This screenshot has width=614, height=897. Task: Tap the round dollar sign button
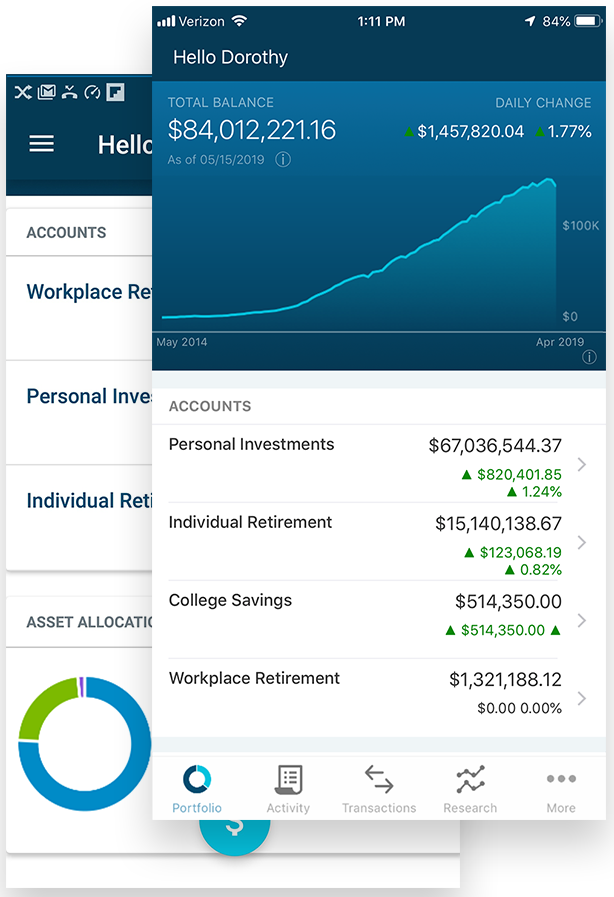[234, 829]
